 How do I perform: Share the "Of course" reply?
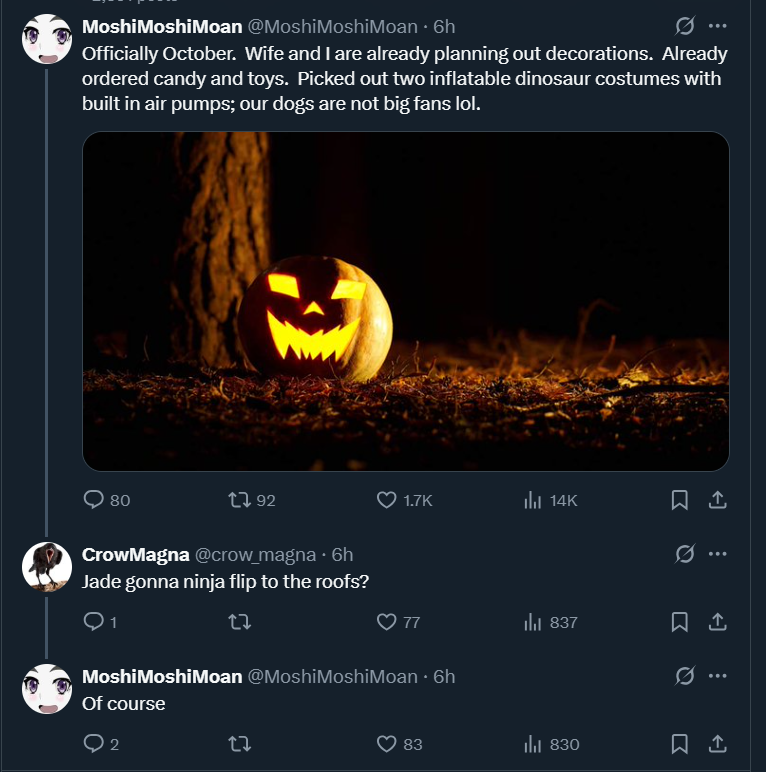pyautogui.click(x=717, y=744)
